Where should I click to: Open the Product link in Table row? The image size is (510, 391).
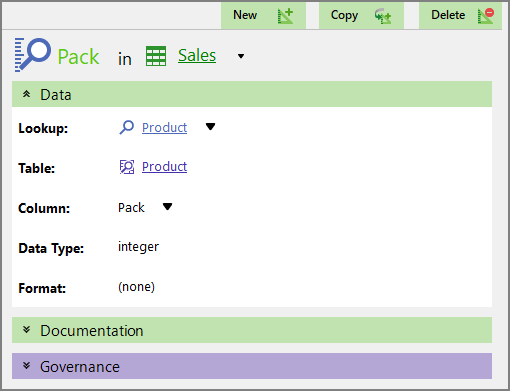[x=164, y=167]
